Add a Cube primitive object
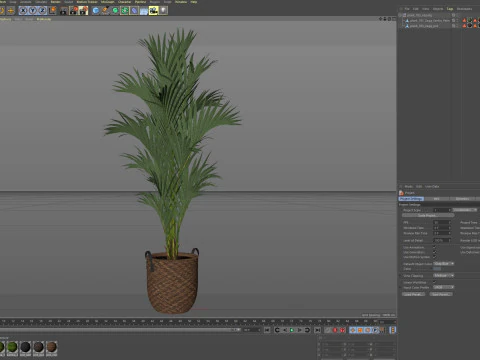The width and height of the screenshot is (480, 360). click(96, 11)
